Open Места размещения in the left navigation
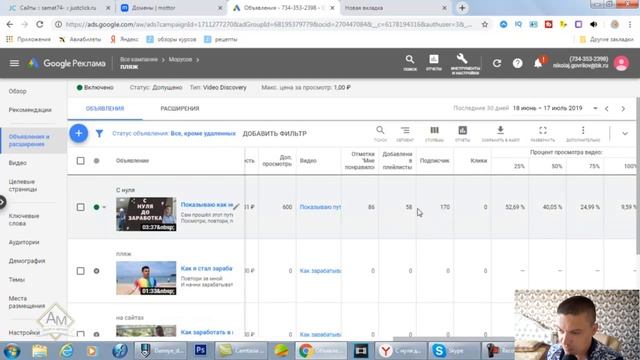The image size is (640, 360). (27, 302)
